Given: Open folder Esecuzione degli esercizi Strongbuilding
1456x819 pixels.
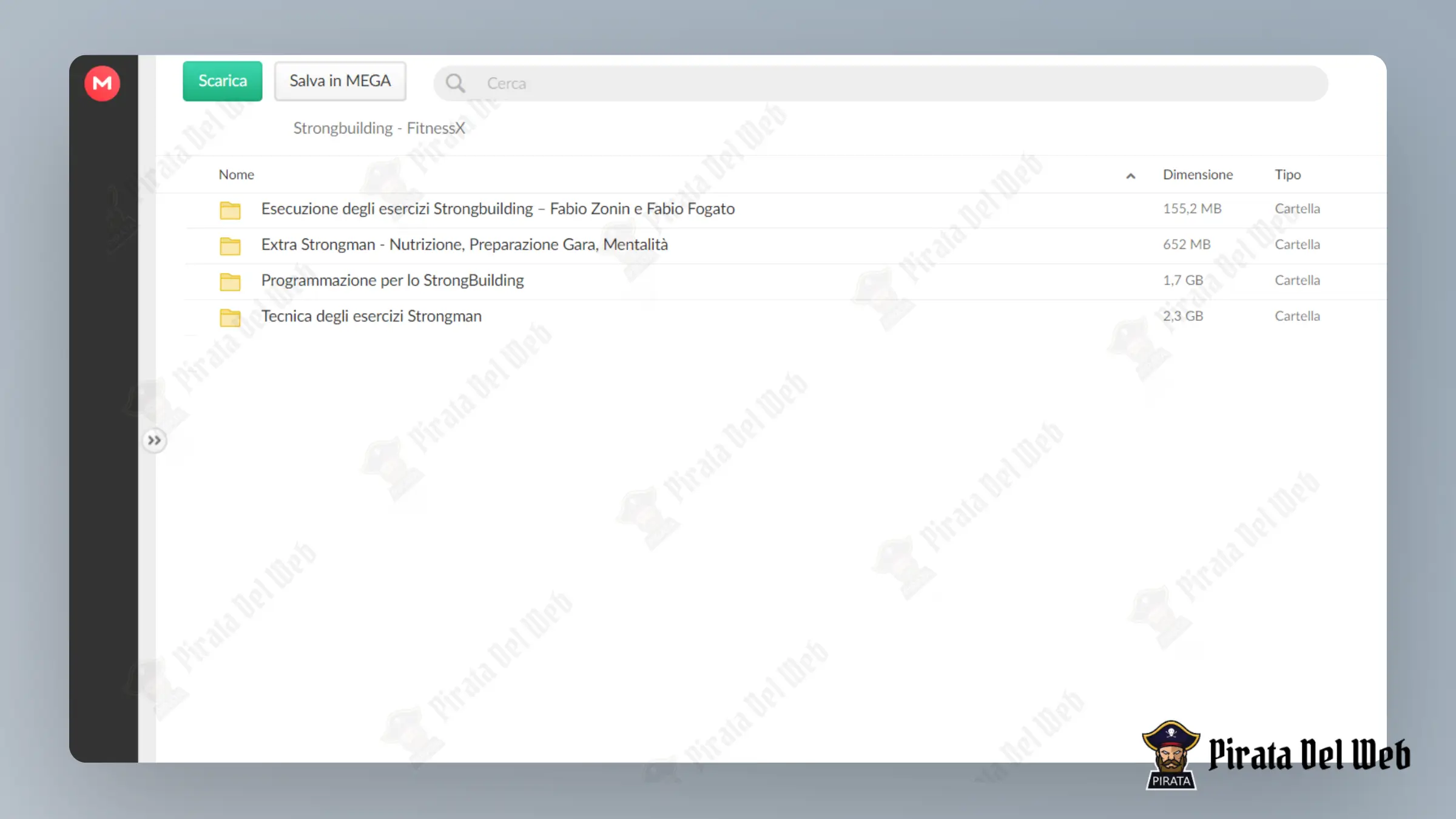Looking at the screenshot, I should point(497,209).
